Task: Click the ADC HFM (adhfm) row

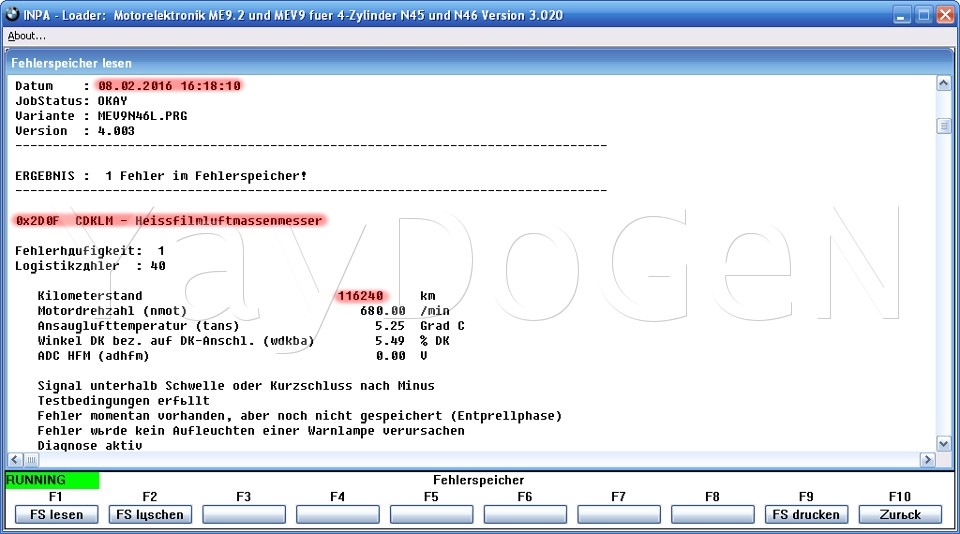Action: (x=233, y=356)
